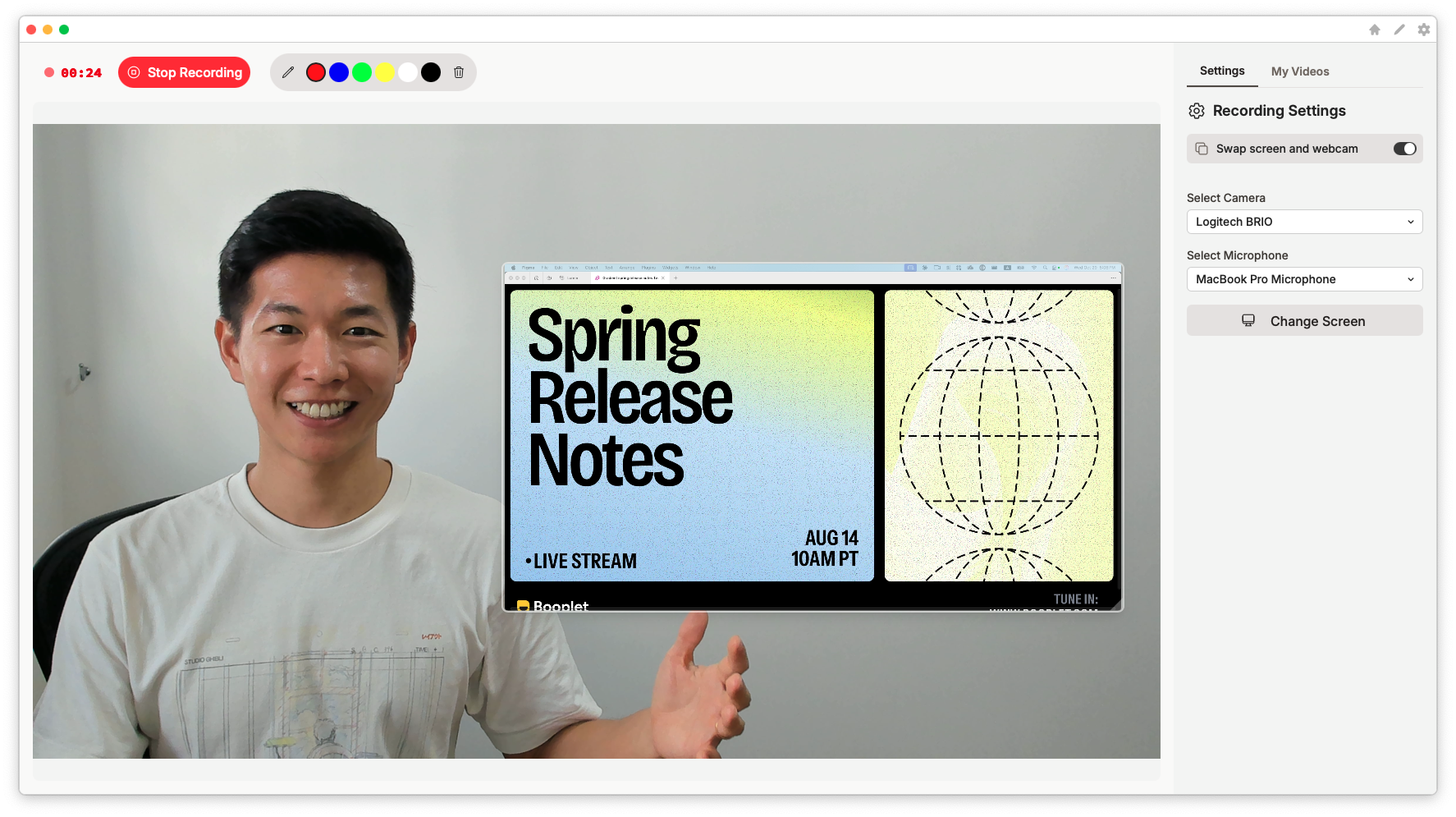Click the Recording Settings gear icon
The image size is (1456, 817).
tap(1197, 110)
